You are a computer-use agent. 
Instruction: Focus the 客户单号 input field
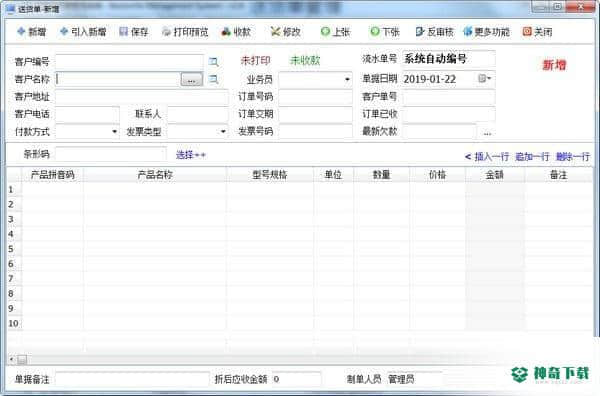coord(448,97)
